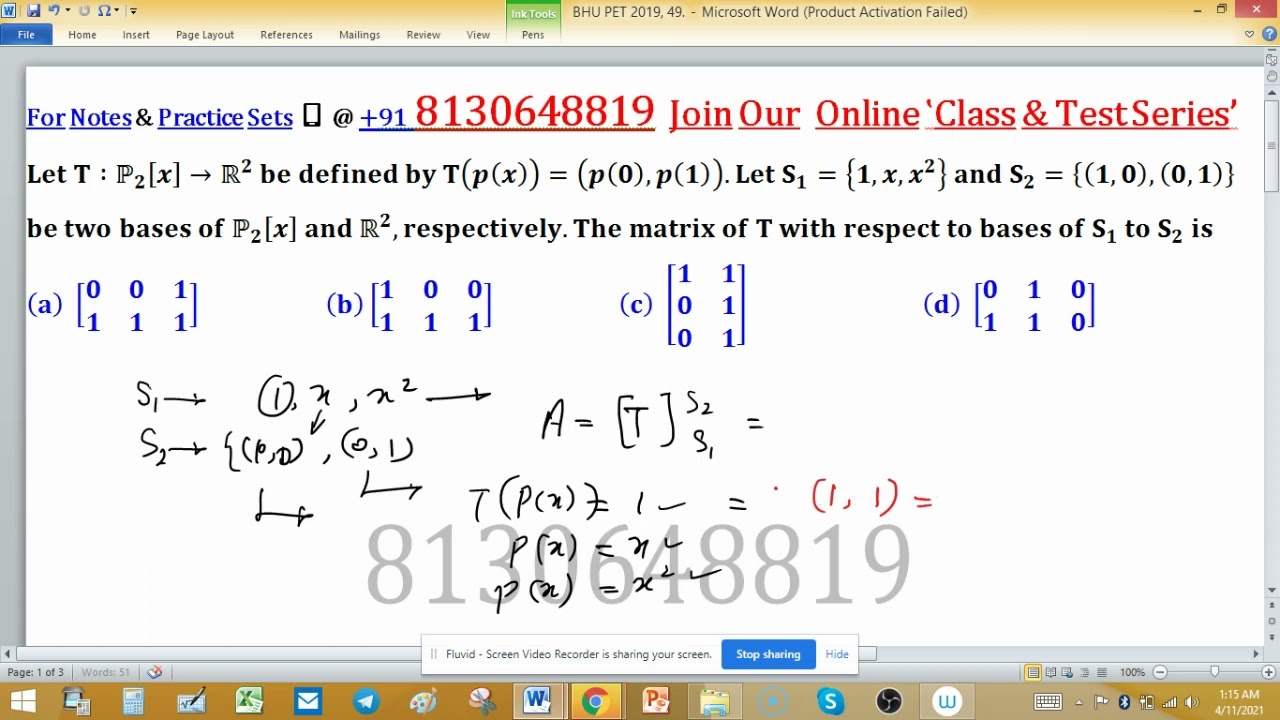Click the vertical scrollbar thumb

[x=1271, y=145]
